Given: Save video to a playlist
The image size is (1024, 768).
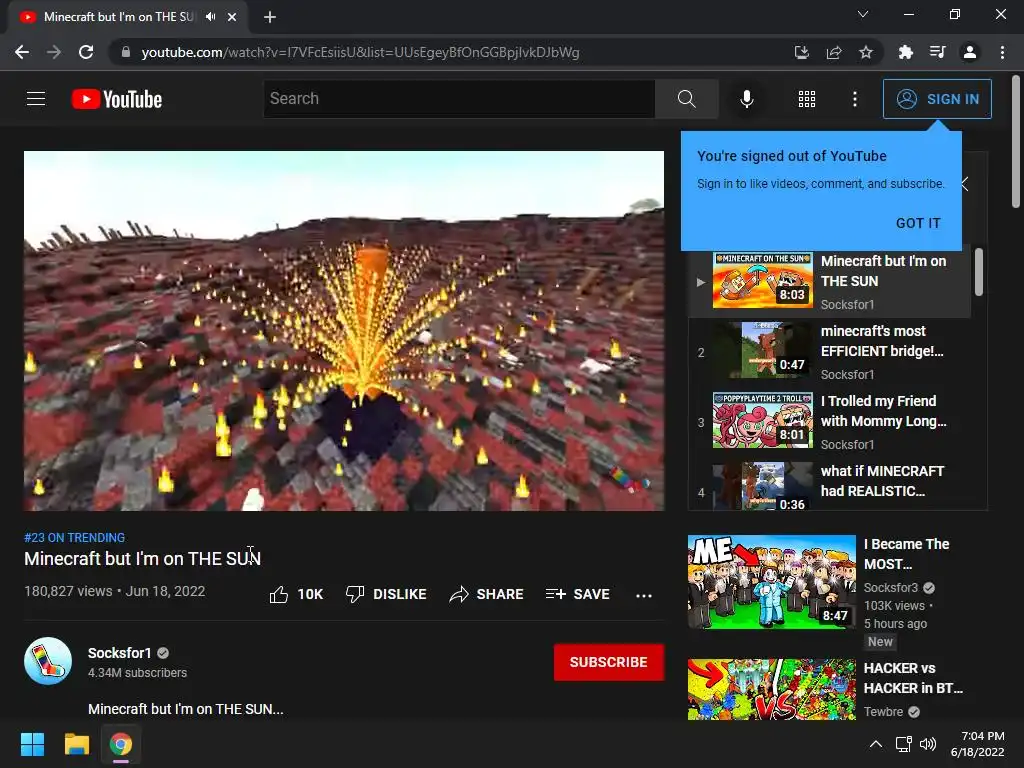Looking at the screenshot, I should tap(577, 594).
